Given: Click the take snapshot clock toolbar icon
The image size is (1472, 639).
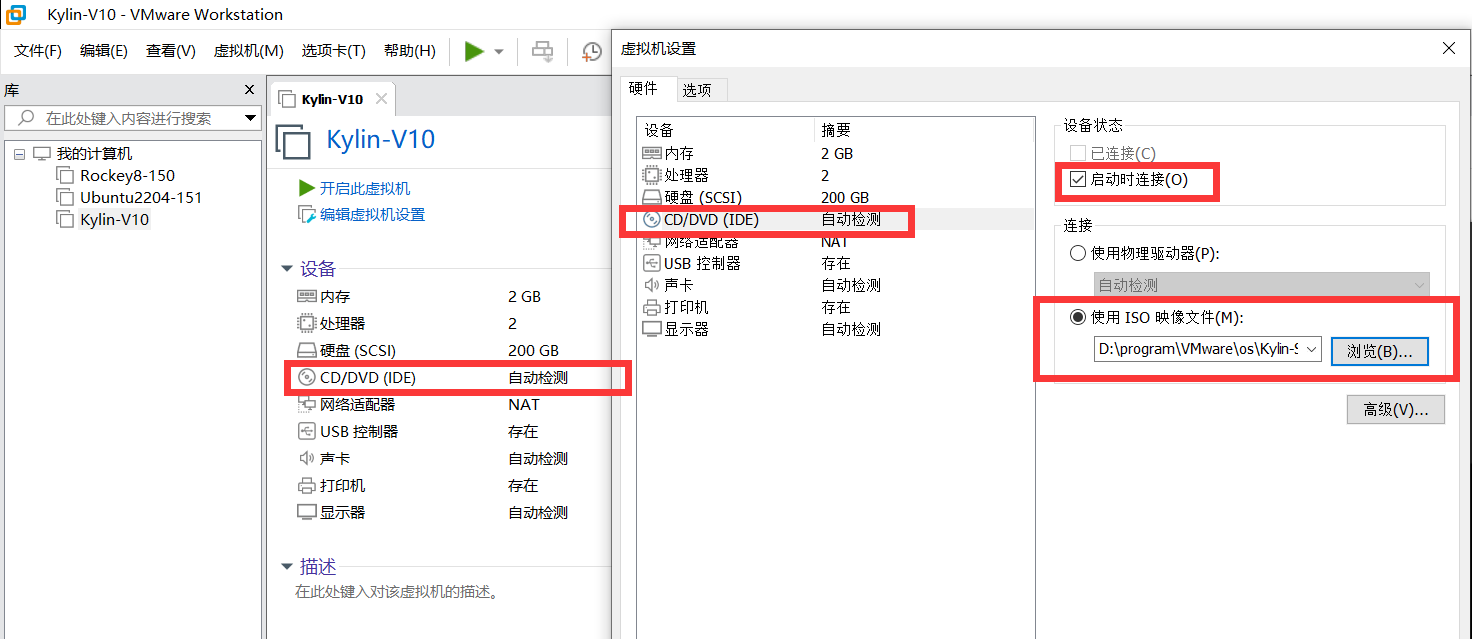Looking at the screenshot, I should coord(592,52).
